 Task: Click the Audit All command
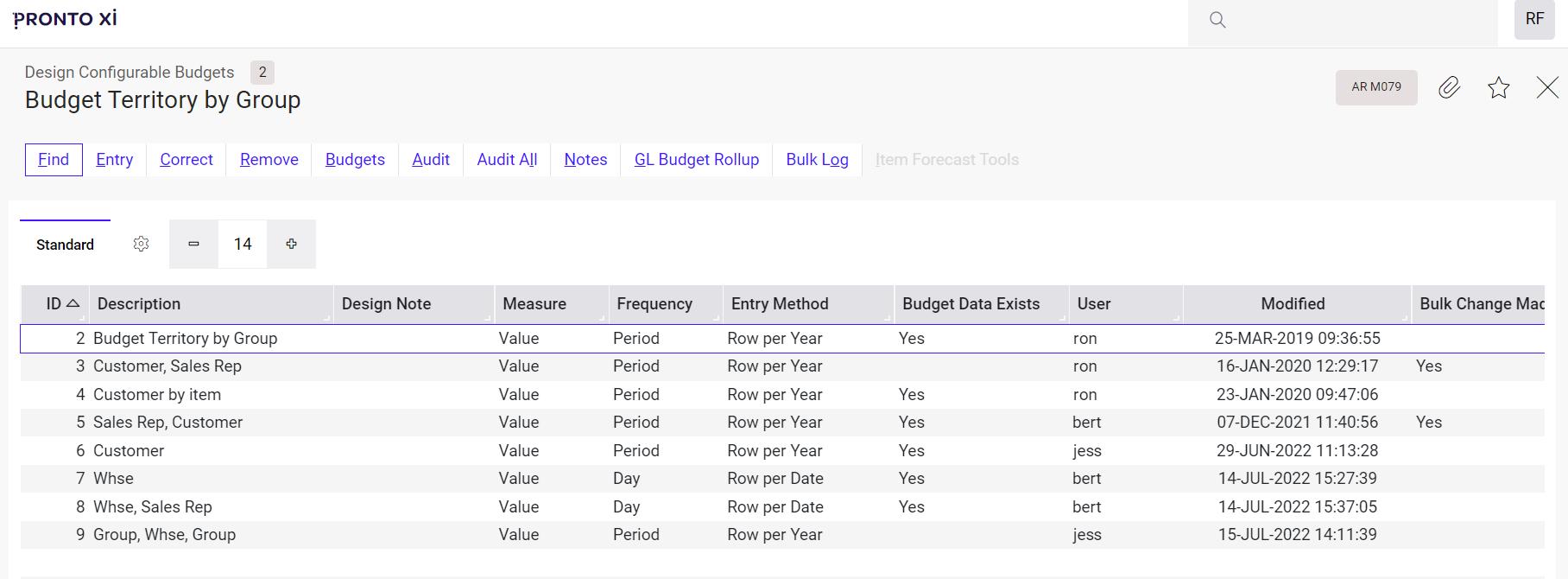(507, 160)
